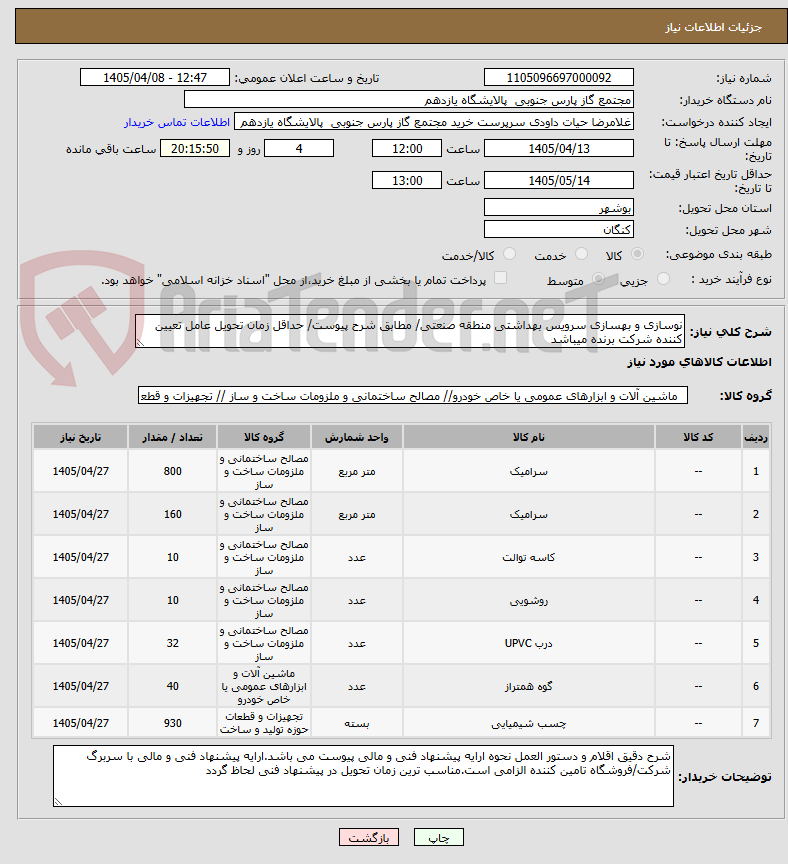Click the نام کالا column header
Screen dimensions: 788x864
pos(528,437)
